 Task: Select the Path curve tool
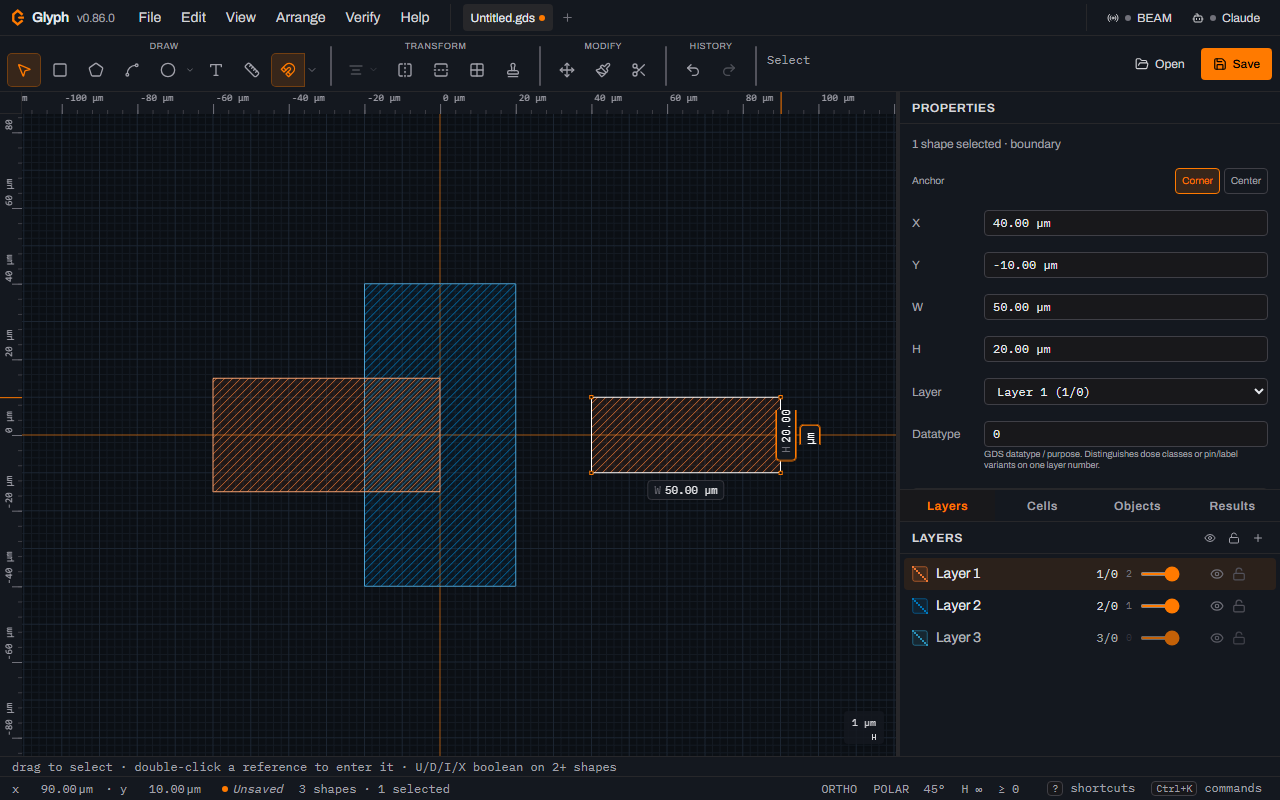[x=132, y=70]
